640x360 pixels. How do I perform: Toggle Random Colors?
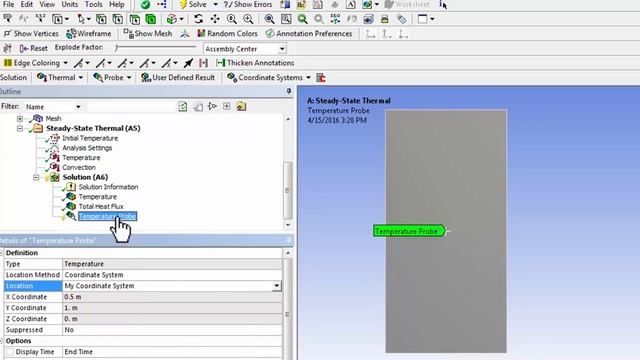[x=227, y=33]
